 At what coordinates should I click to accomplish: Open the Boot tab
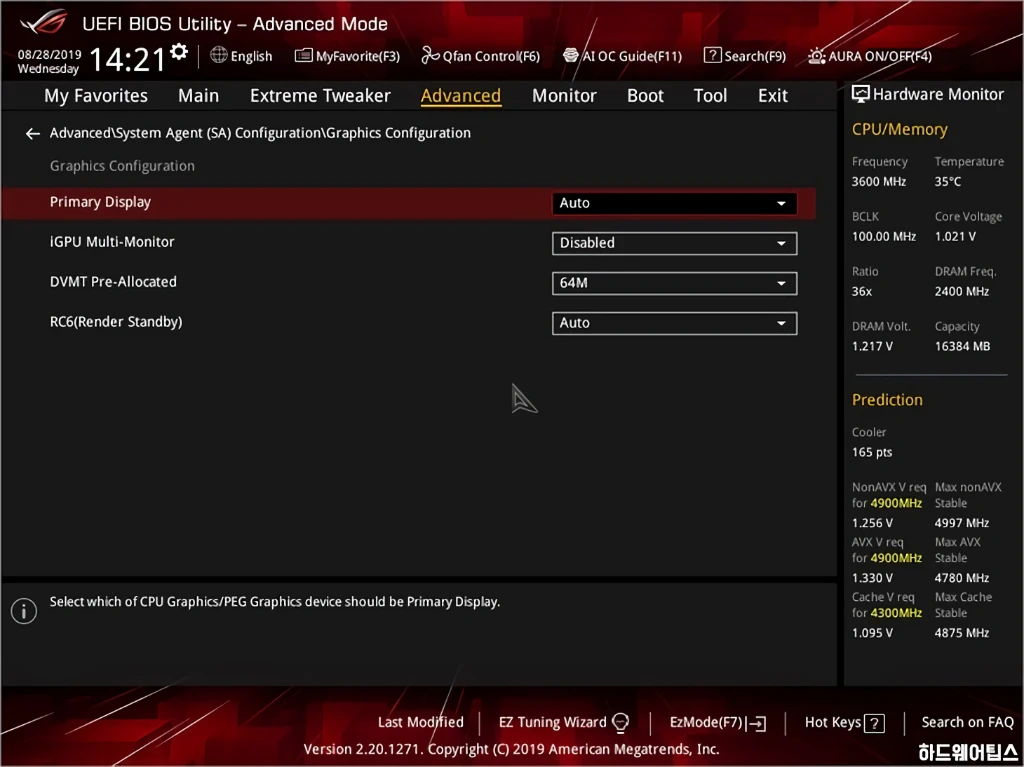click(645, 96)
